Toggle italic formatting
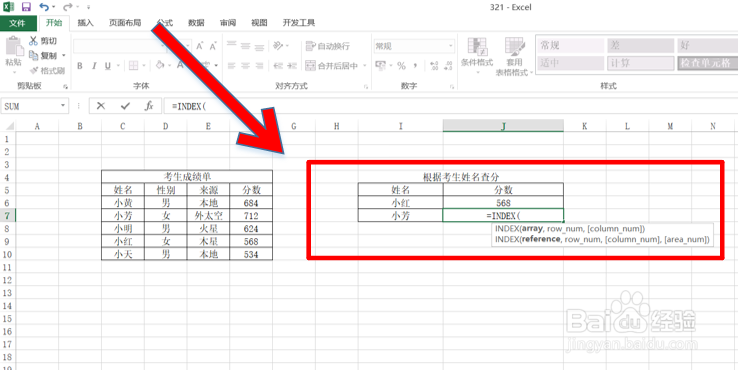738x370 pixels. click(94, 66)
